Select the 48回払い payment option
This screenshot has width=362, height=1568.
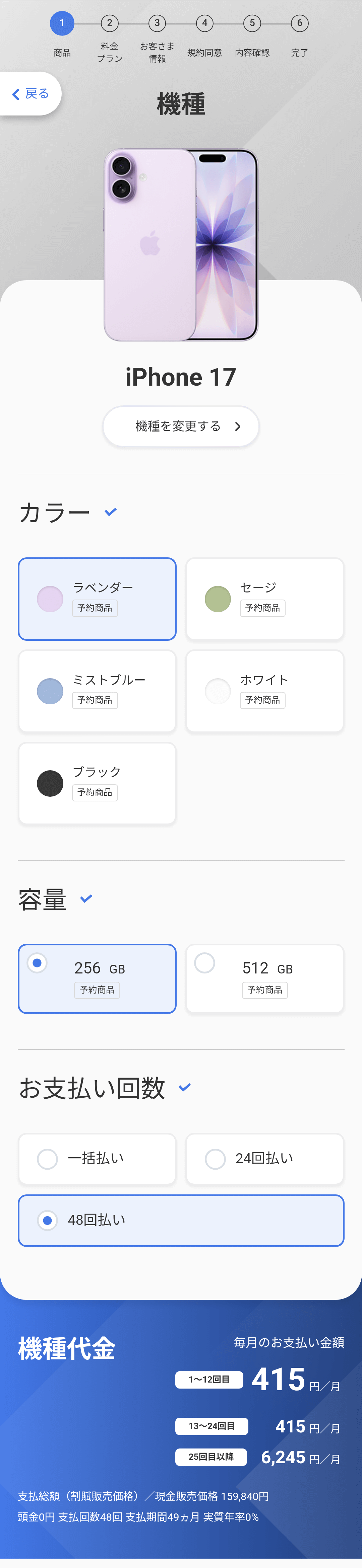pyautogui.click(x=48, y=1221)
